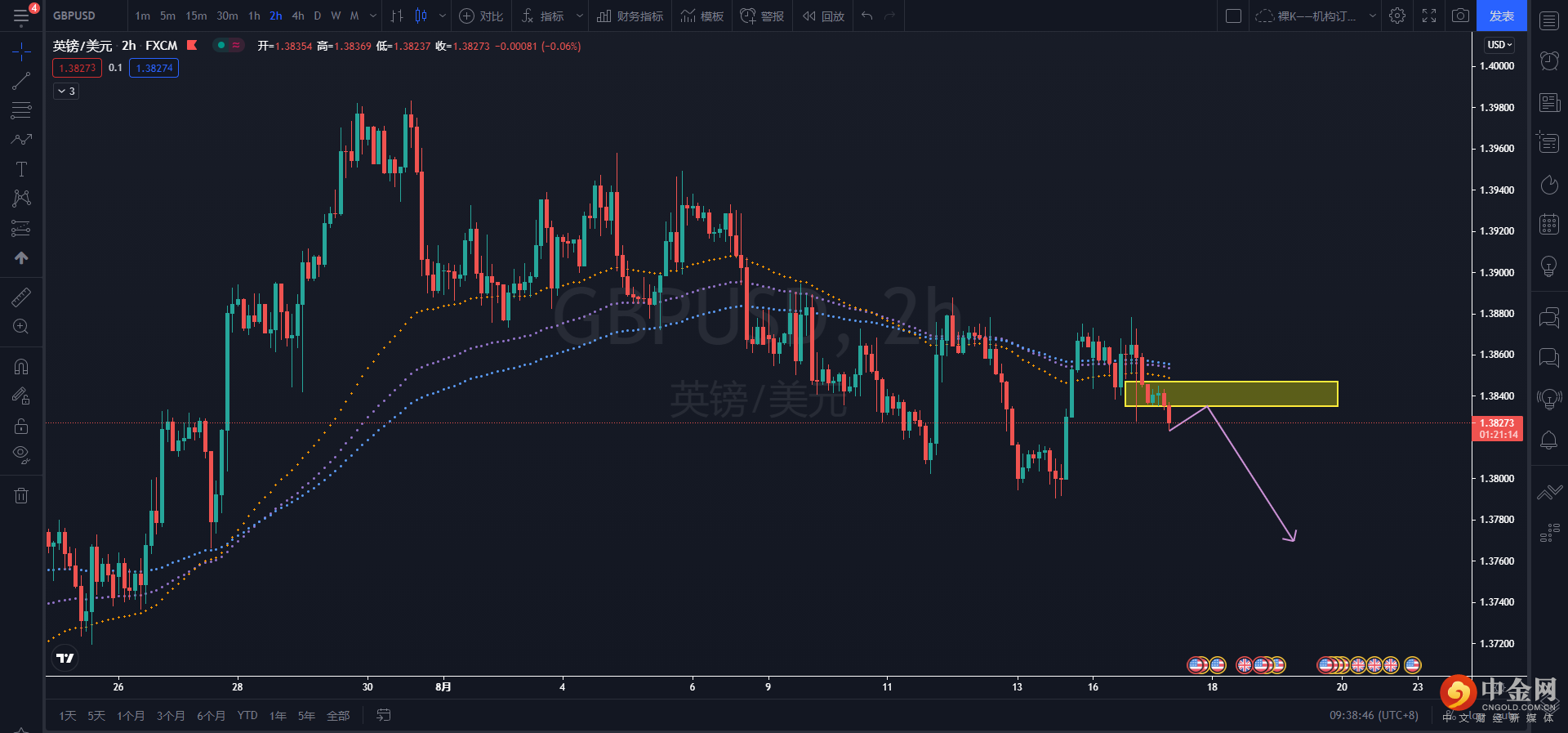Image resolution: width=1568 pixels, height=733 pixels.
Task: Expand the time interval dropdown arrow
Action: point(373,16)
